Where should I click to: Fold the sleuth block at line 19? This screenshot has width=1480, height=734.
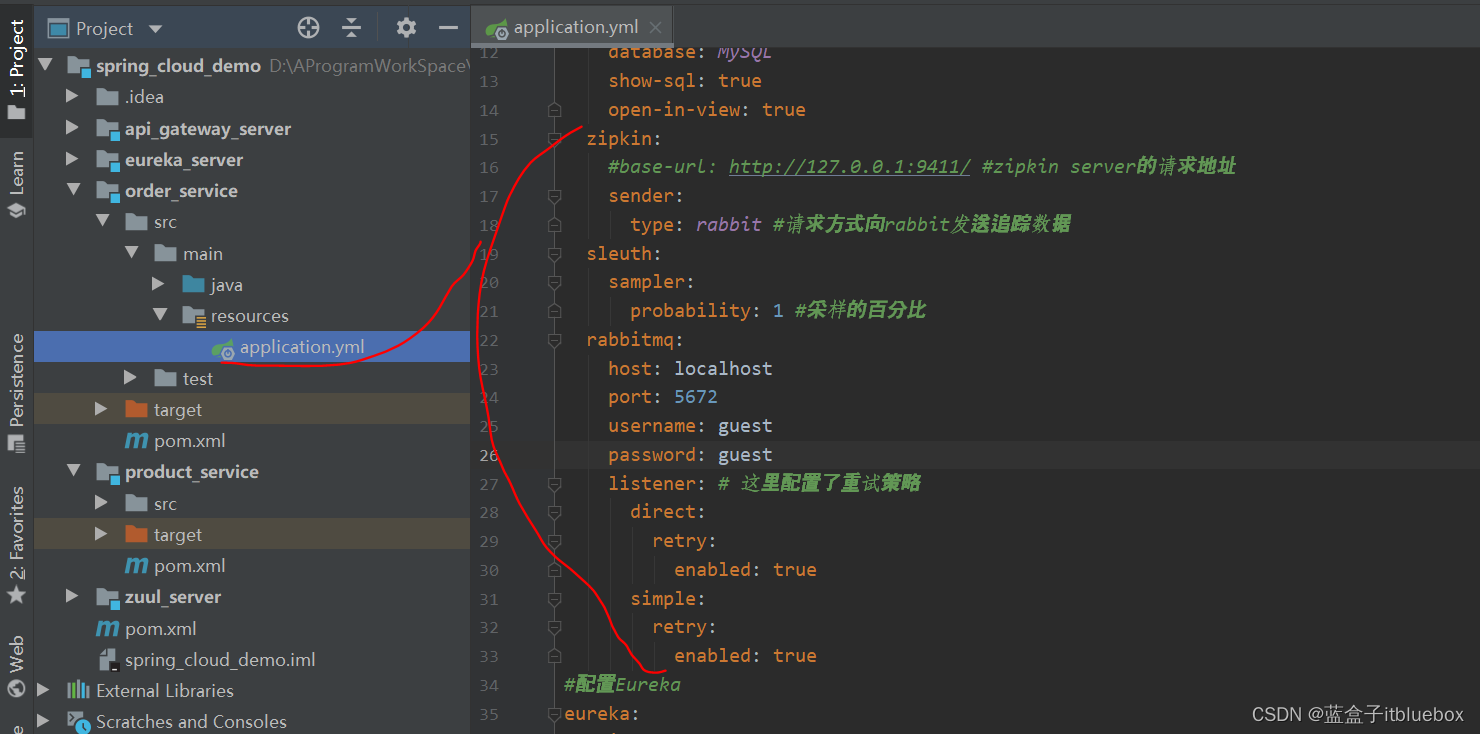[555, 254]
